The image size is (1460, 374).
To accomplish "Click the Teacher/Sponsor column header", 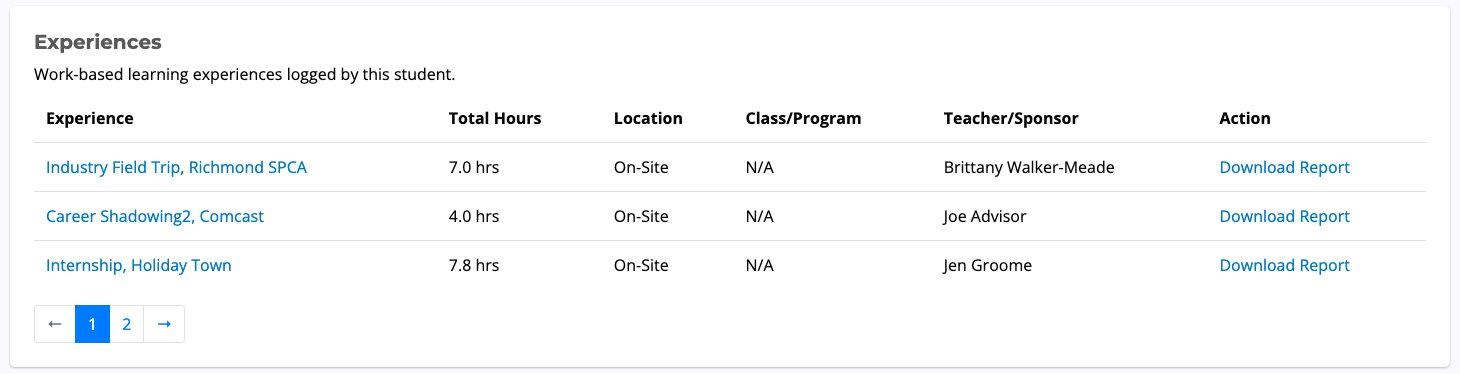I will click(1011, 118).
